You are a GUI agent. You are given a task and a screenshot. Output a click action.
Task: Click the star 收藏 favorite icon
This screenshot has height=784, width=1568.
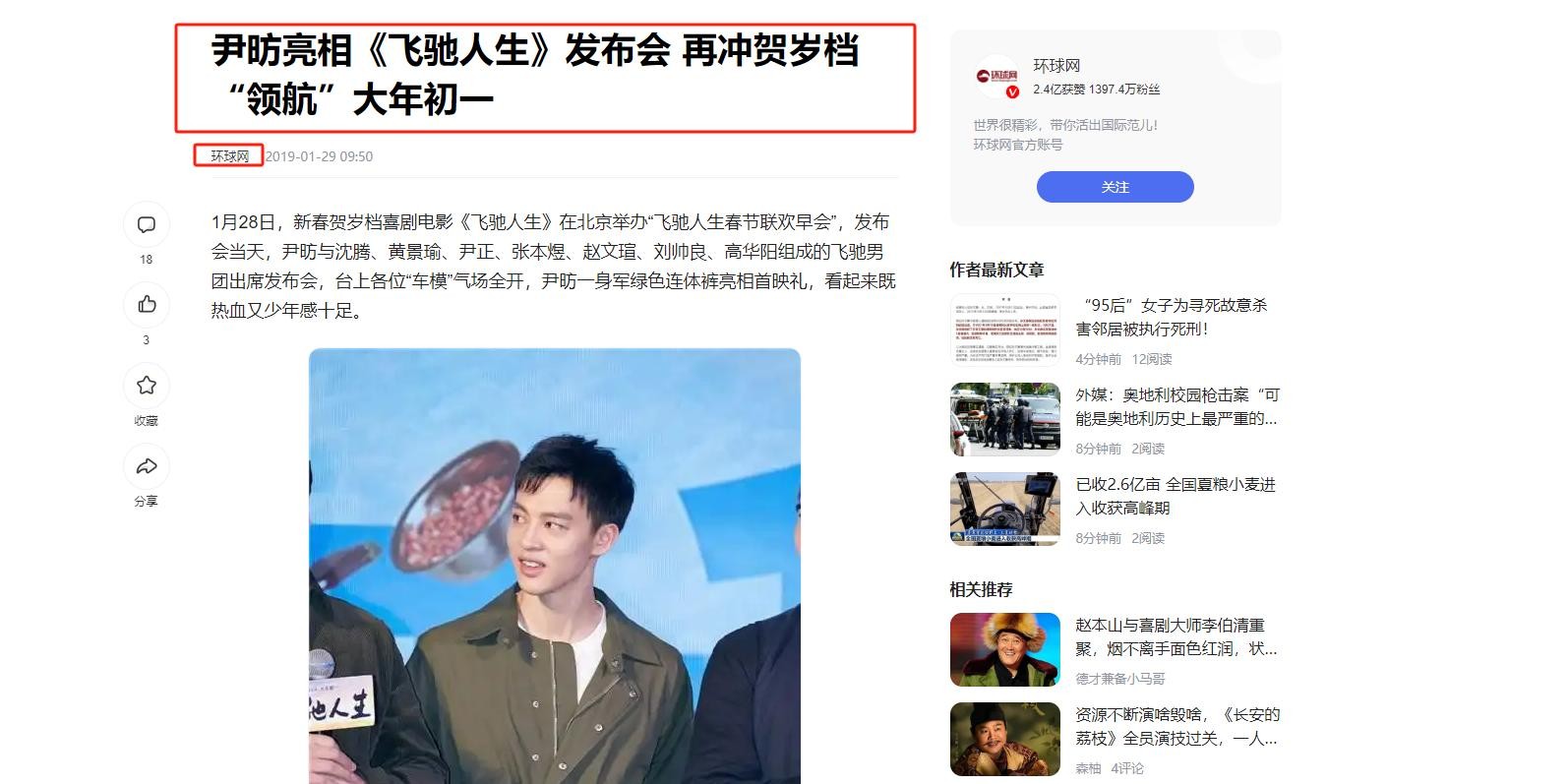click(x=147, y=386)
